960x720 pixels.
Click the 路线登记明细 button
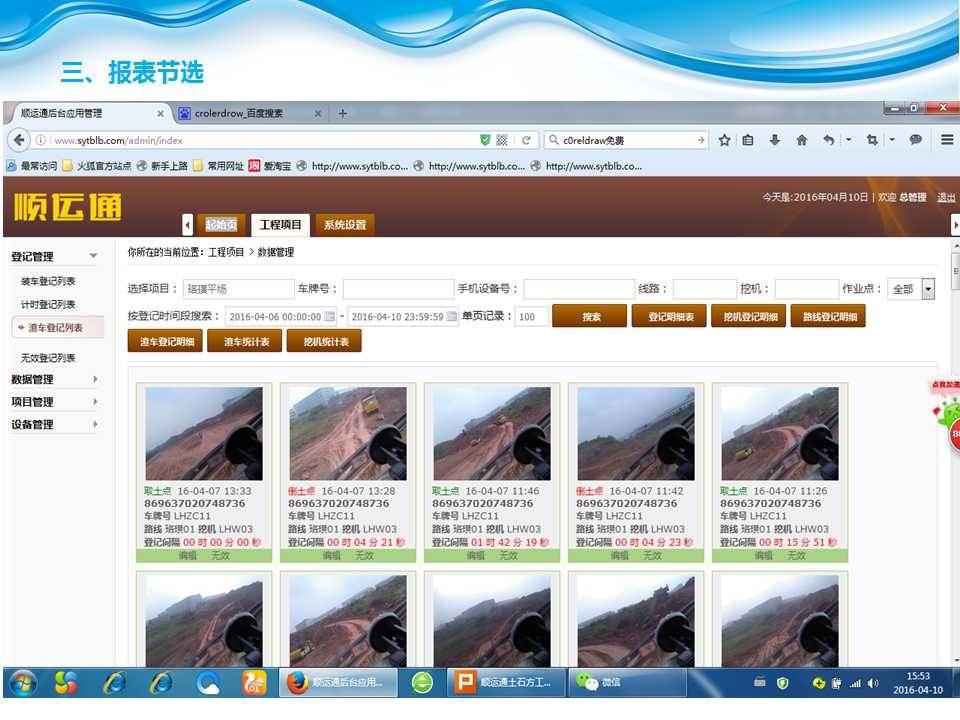click(828, 317)
